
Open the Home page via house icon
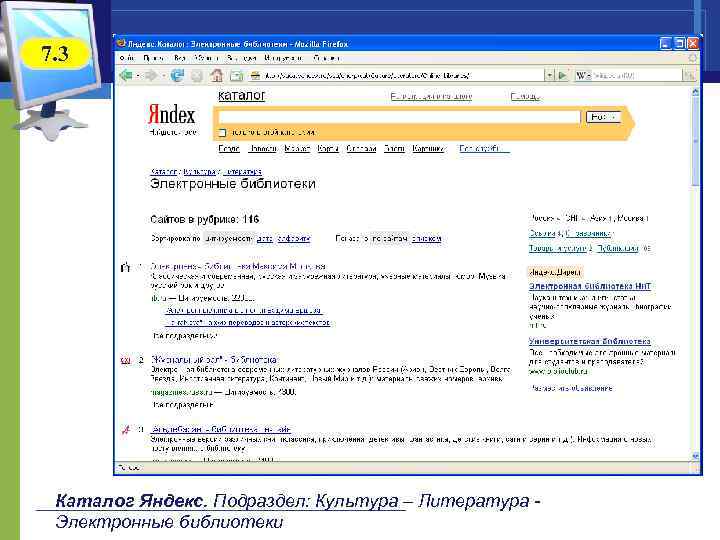click(217, 75)
